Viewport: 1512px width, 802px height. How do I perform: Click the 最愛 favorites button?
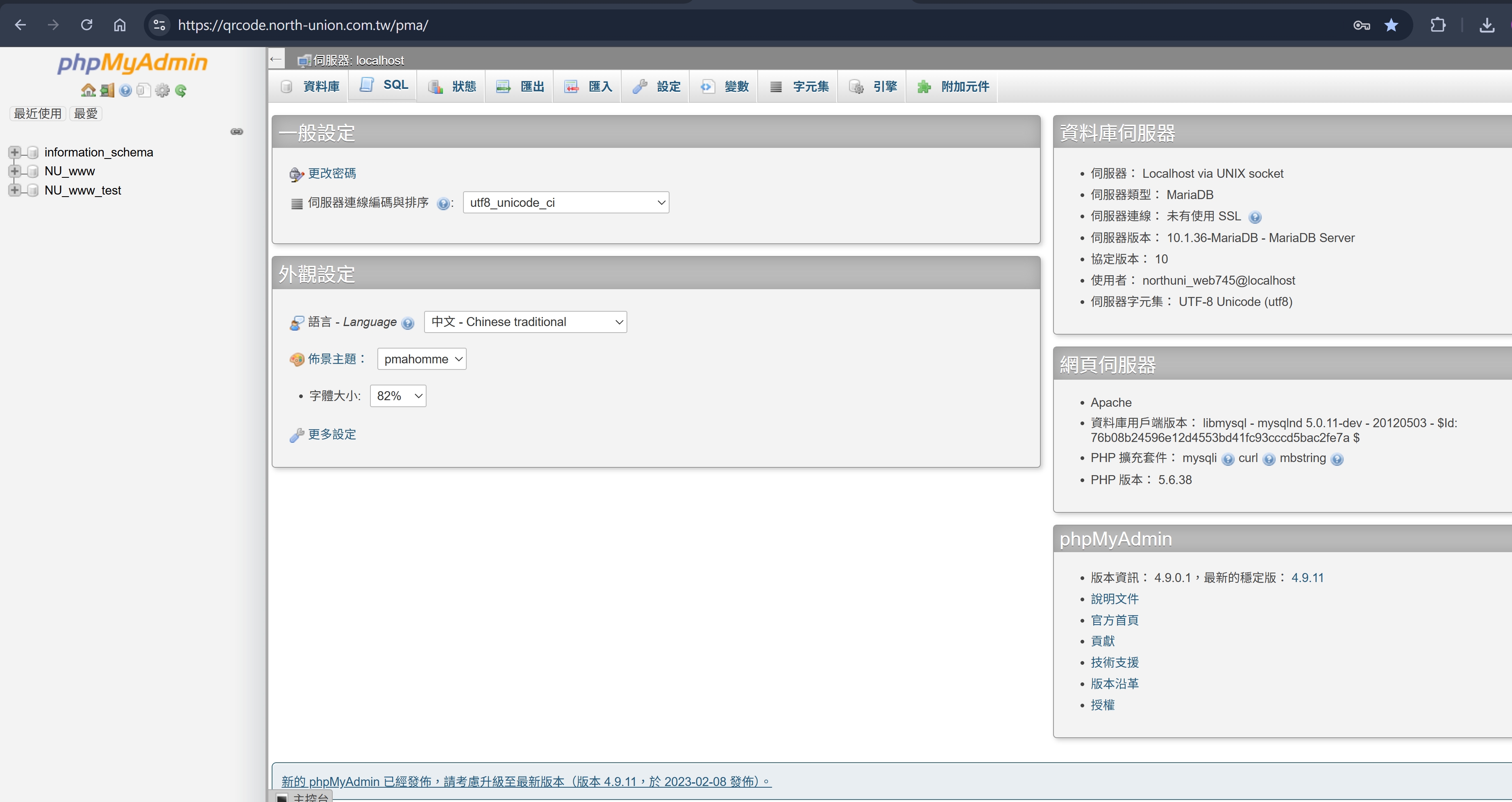pos(86,114)
